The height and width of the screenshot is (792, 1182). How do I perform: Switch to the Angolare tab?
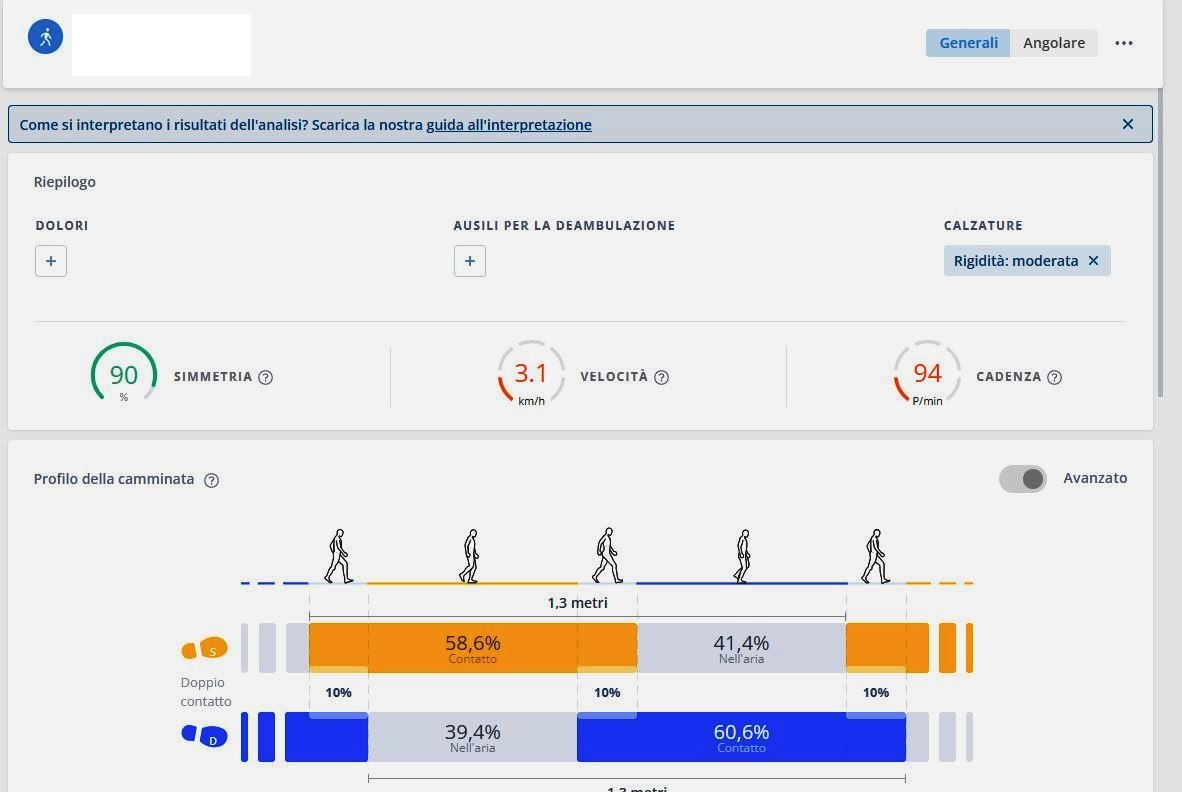1053,43
